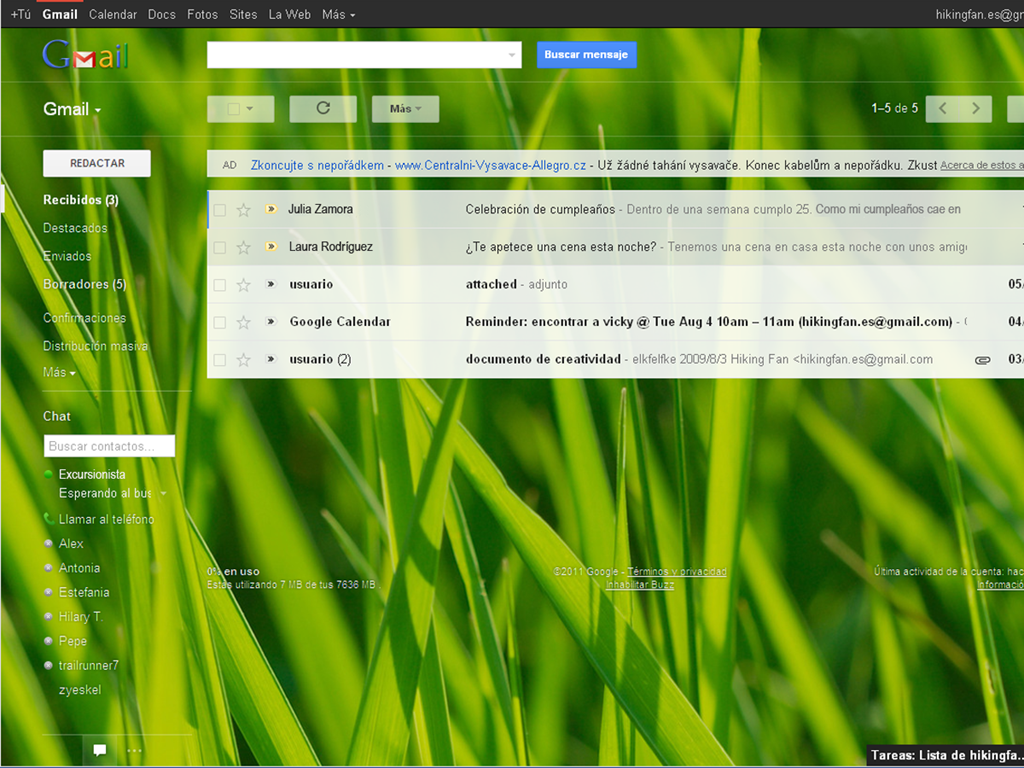Viewport: 1024px width, 768px height.
Task: Tick checkbox for 'documento de creatividad' message
Action: click(220, 360)
